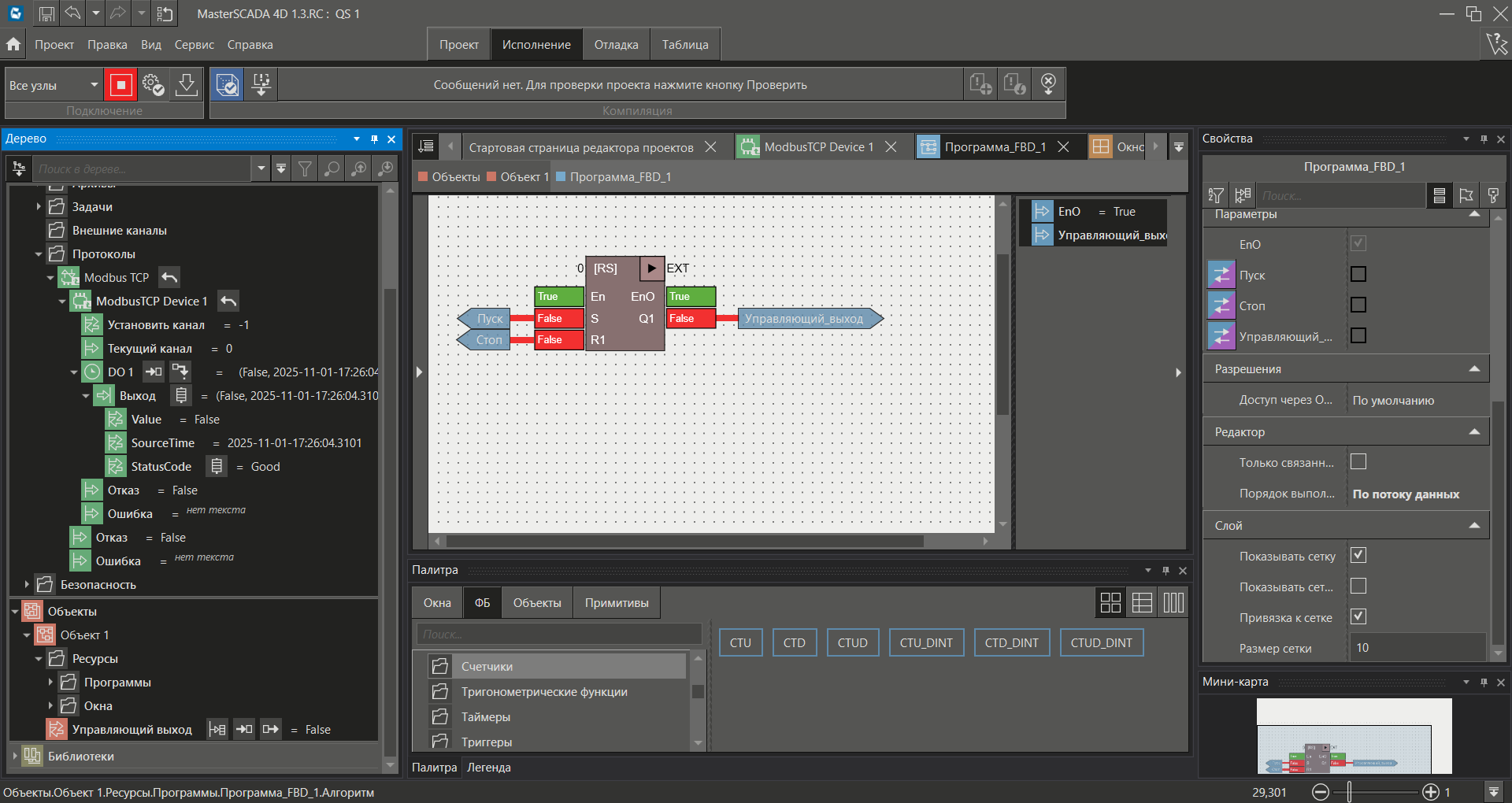Disable the Привязка к сетке checkbox
The width and height of the screenshot is (1512, 803).
[x=1358, y=617]
